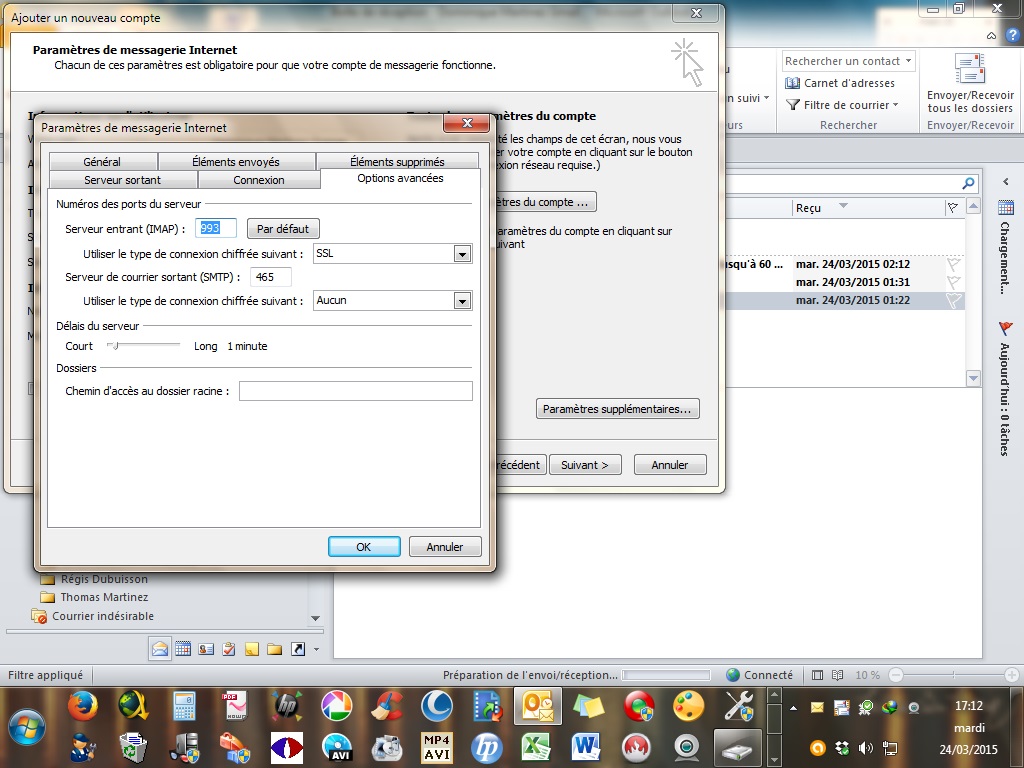Open the Calculator from the taskbar

[185, 706]
